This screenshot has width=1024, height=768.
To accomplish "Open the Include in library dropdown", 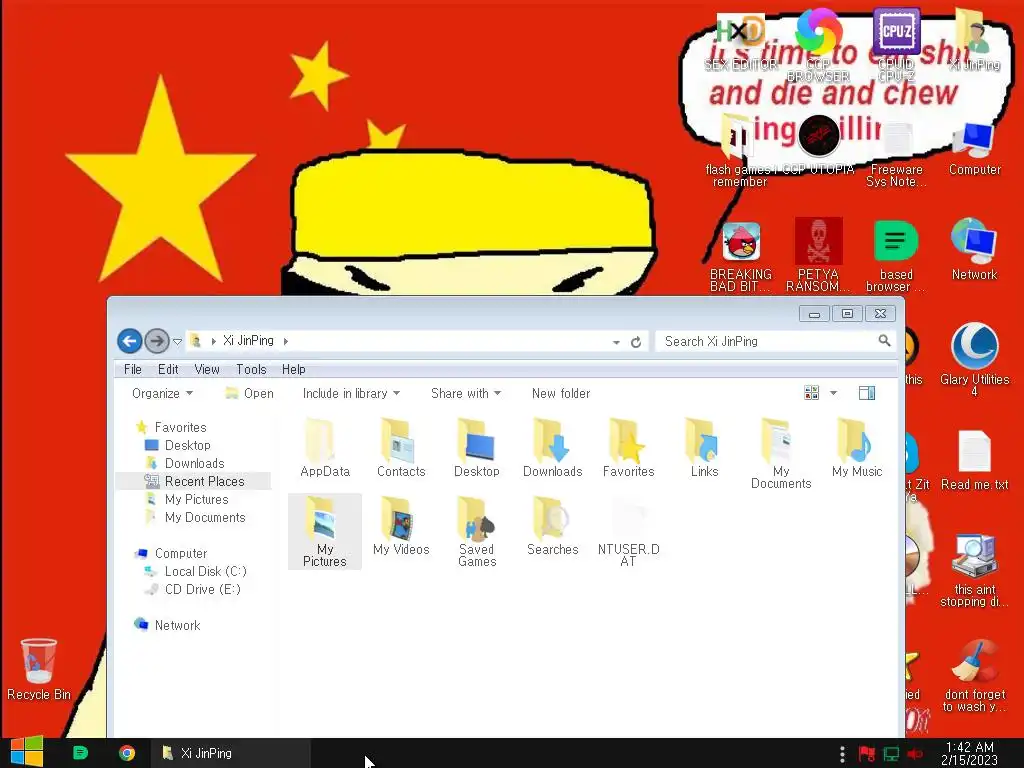I will click(351, 393).
